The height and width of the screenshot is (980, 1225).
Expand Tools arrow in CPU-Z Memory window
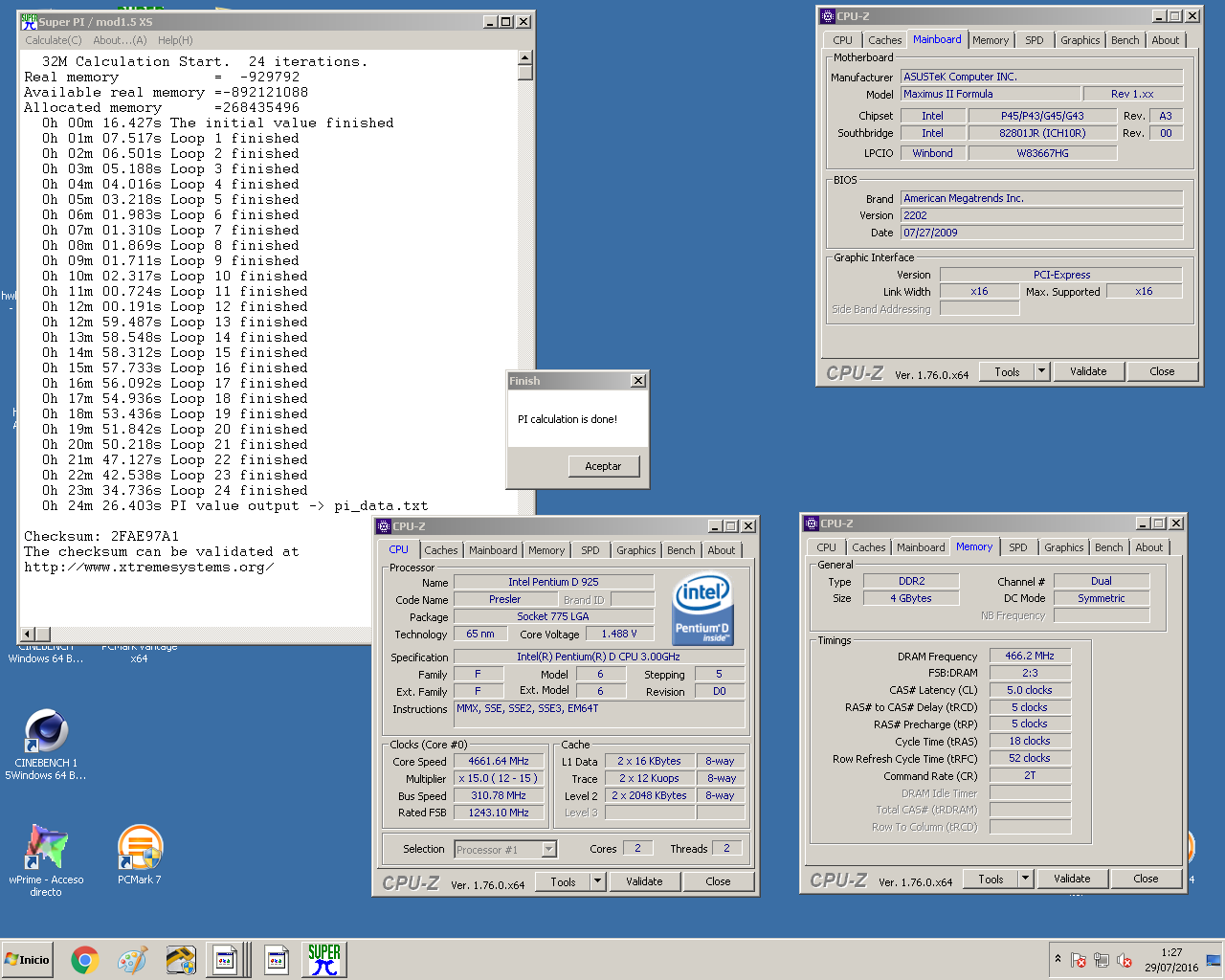tap(1026, 879)
